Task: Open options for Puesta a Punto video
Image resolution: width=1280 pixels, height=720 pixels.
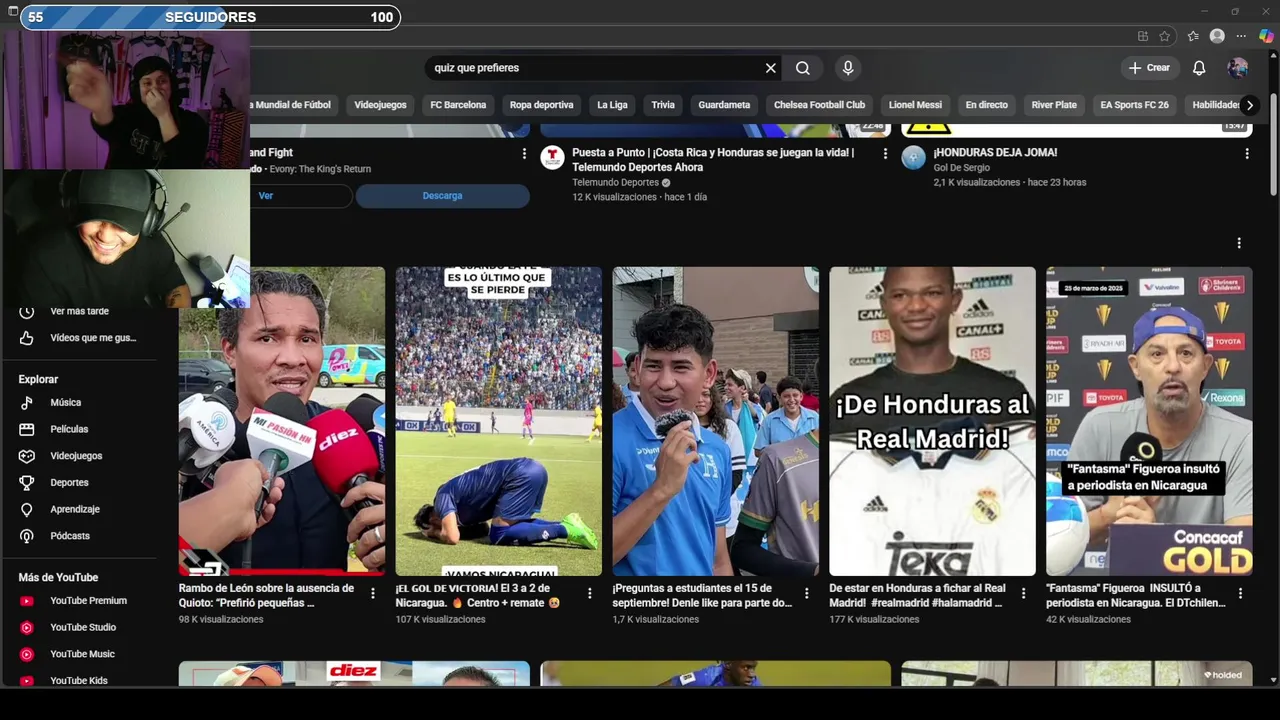Action: (x=885, y=153)
